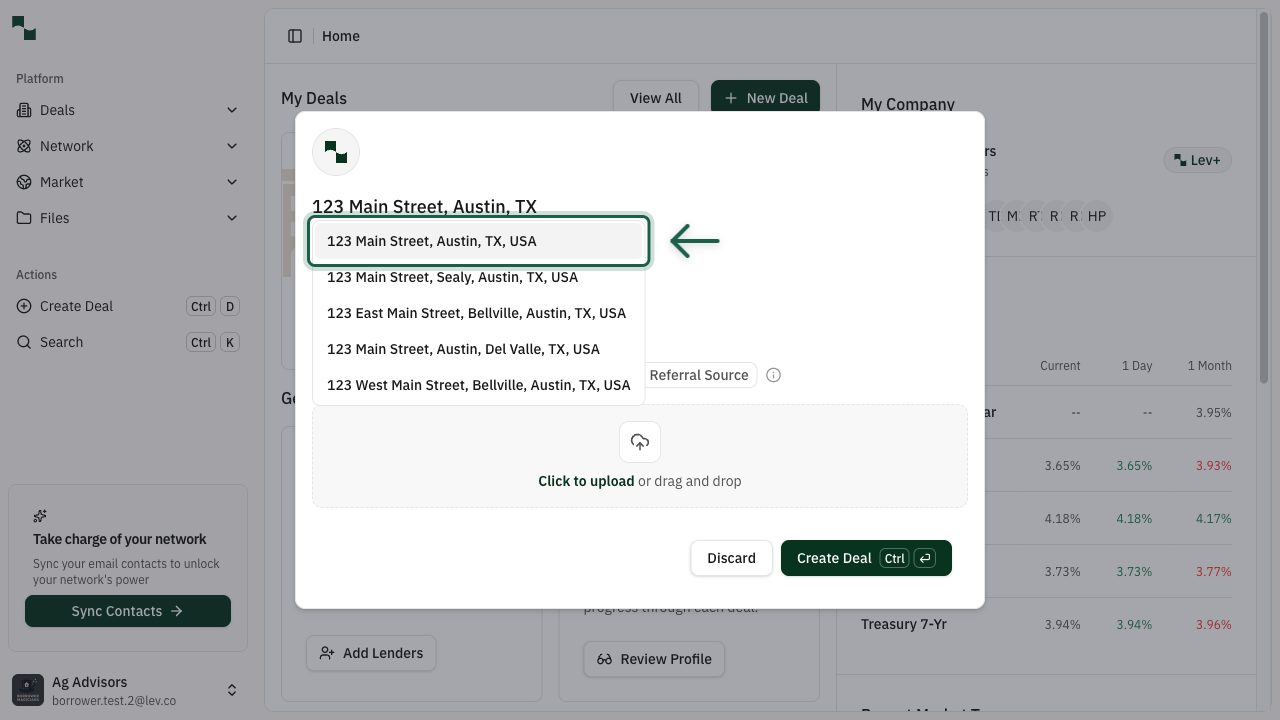Click Sync Contacts in the sidebar

pyautogui.click(x=127, y=611)
